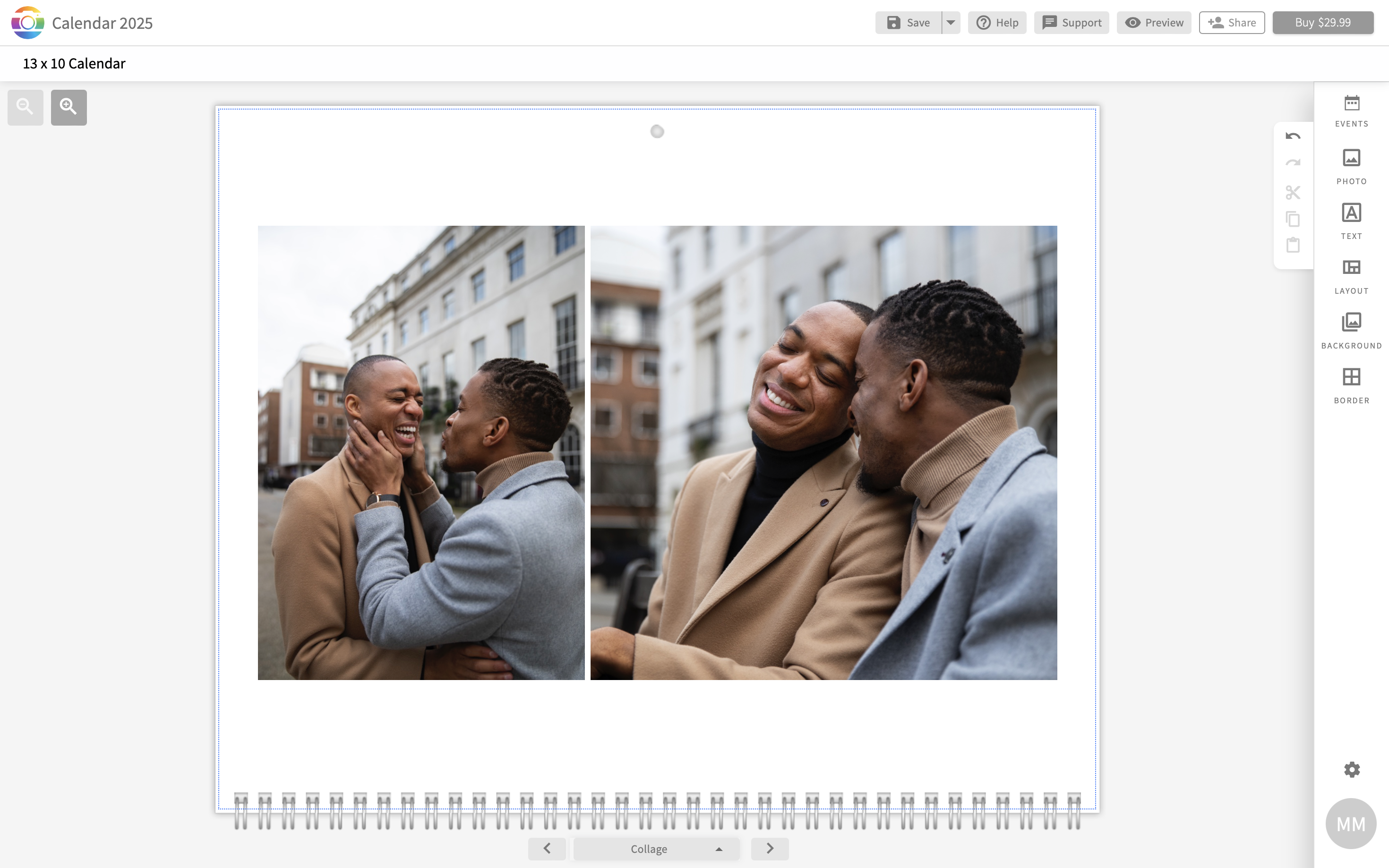1389x868 pixels.
Task: Select the left portrait photo on the page
Action: coord(421,453)
